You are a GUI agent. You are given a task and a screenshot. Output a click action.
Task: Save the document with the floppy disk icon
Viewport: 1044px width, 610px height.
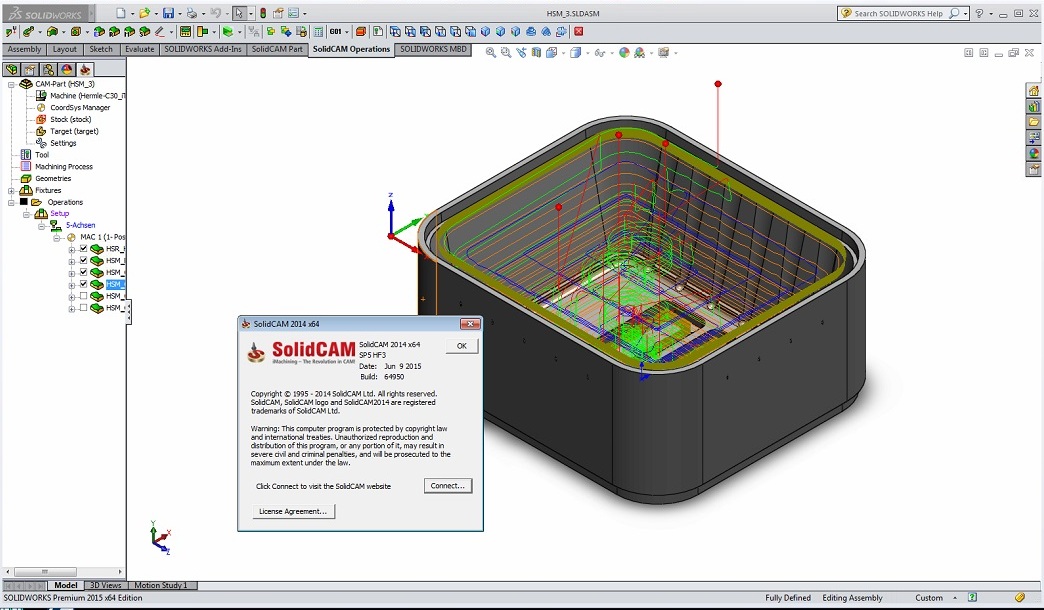(x=168, y=13)
